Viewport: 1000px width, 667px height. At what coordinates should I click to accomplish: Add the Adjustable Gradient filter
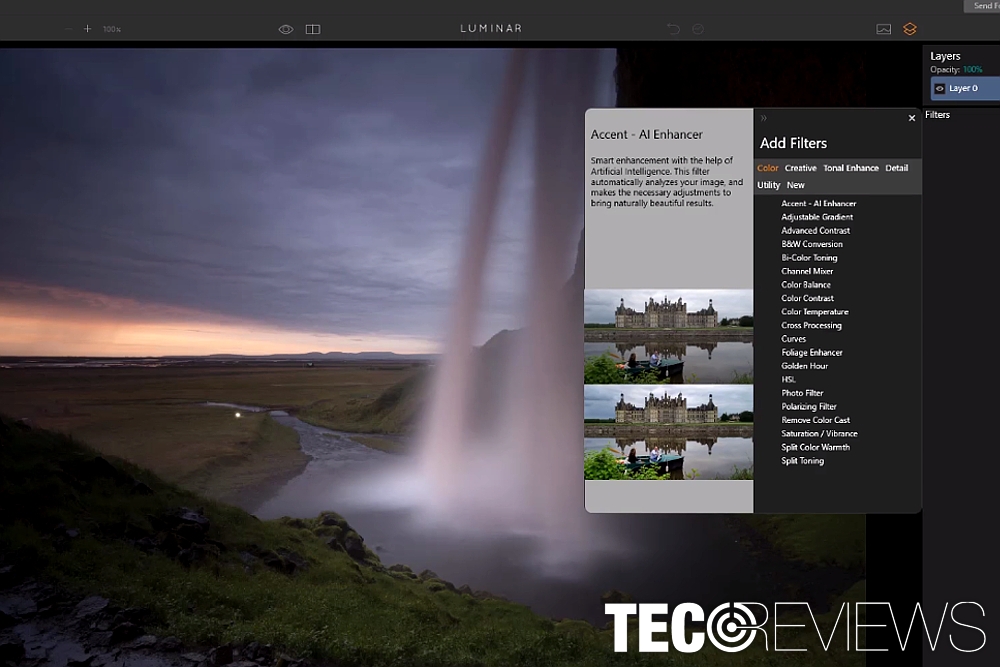817,217
